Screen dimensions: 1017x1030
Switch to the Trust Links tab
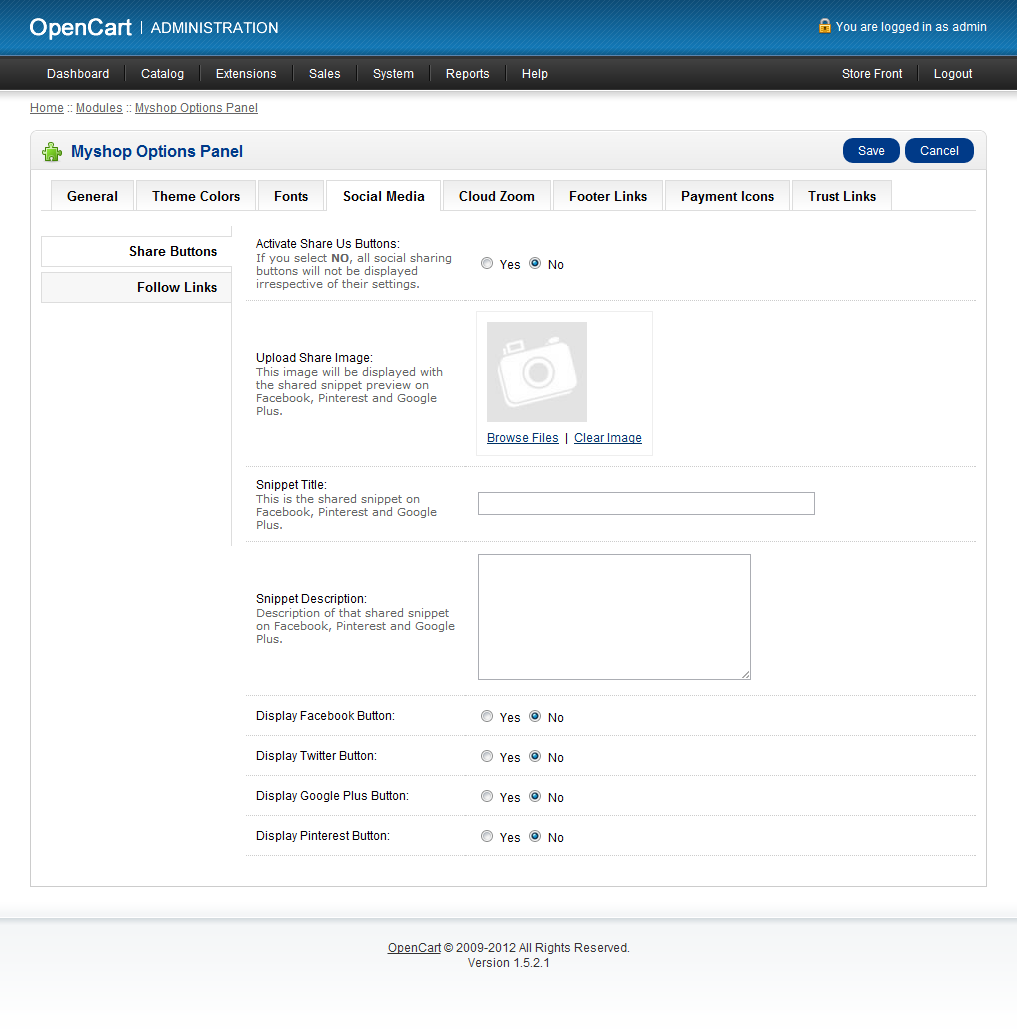(x=842, y=196)
